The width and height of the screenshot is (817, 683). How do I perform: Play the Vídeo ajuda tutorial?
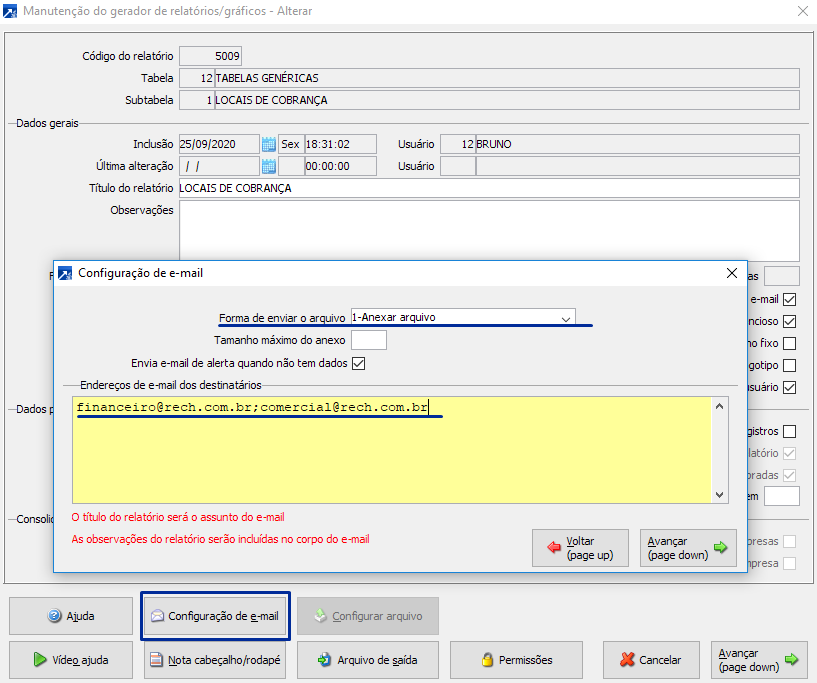tap(71, 660)
